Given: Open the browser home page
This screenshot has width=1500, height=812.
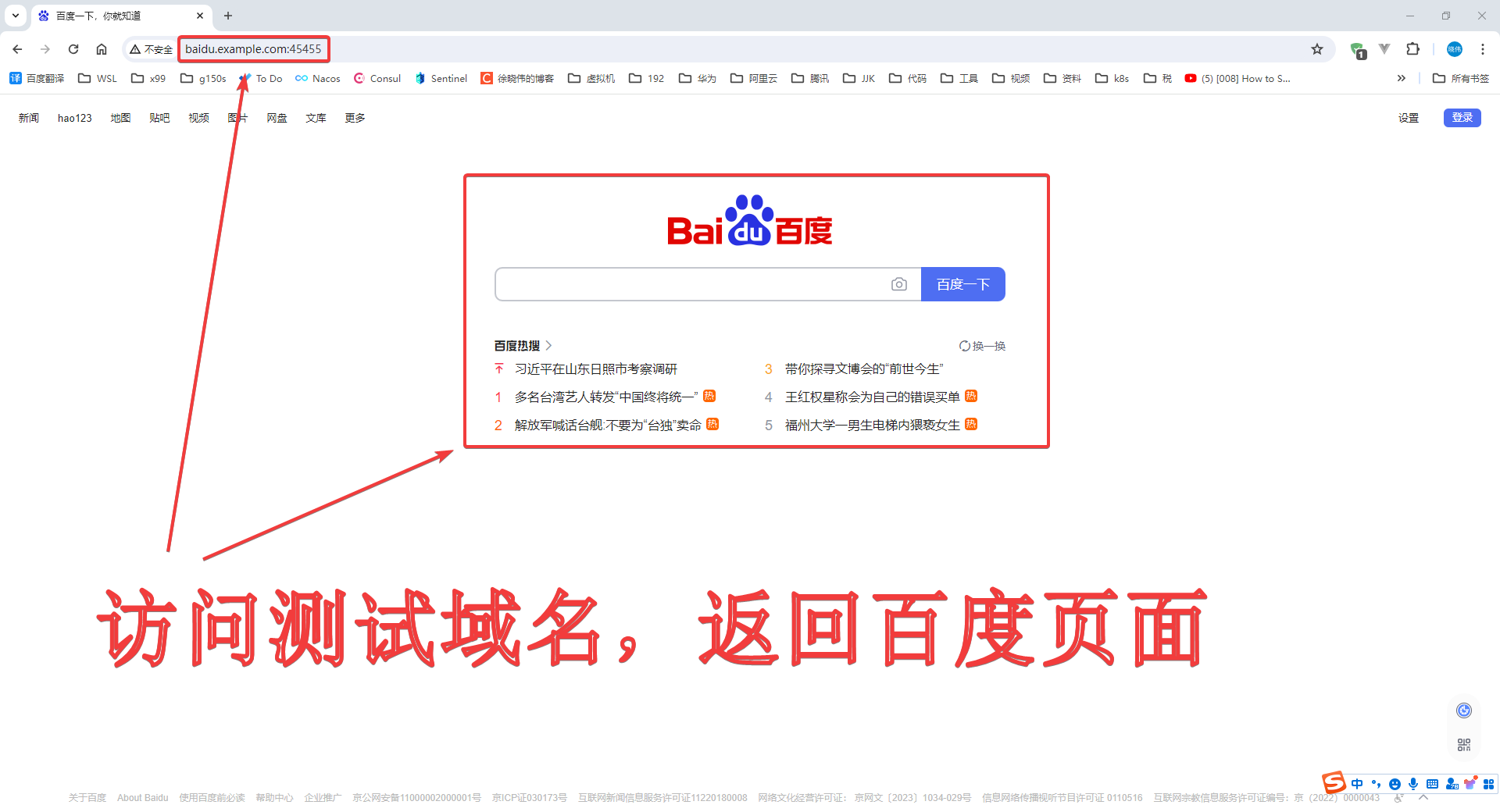Looking at the screenshot, I should 102,49.
